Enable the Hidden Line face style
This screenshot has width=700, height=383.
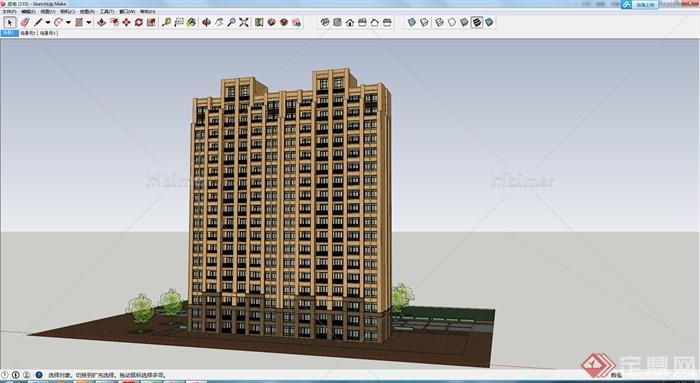click(452, 22)
